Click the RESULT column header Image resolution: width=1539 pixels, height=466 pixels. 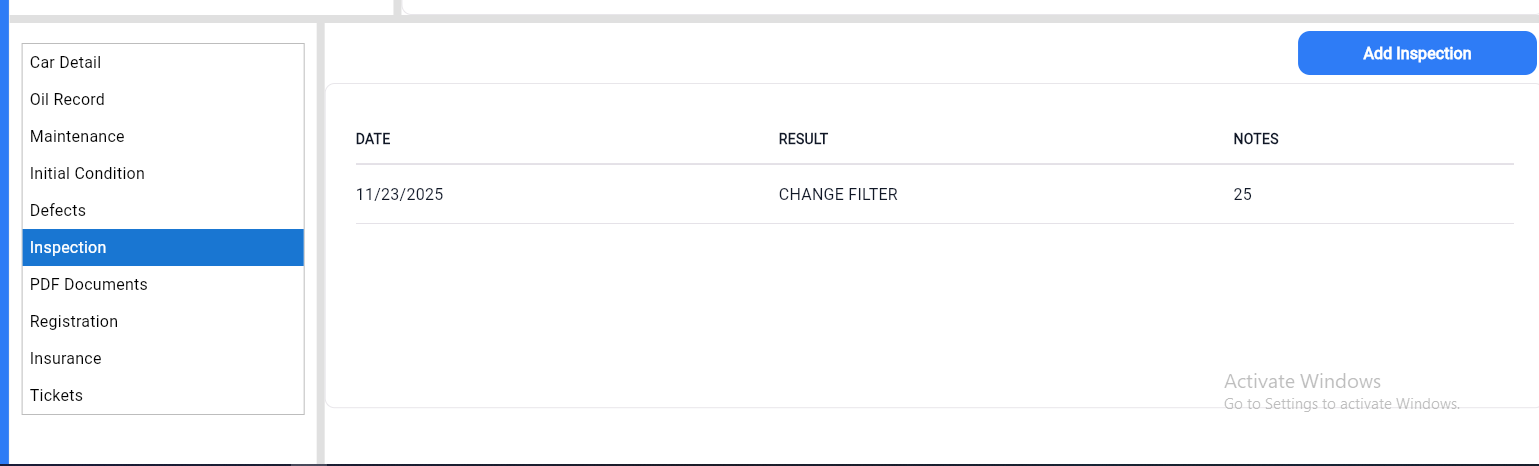click(803, 139)
